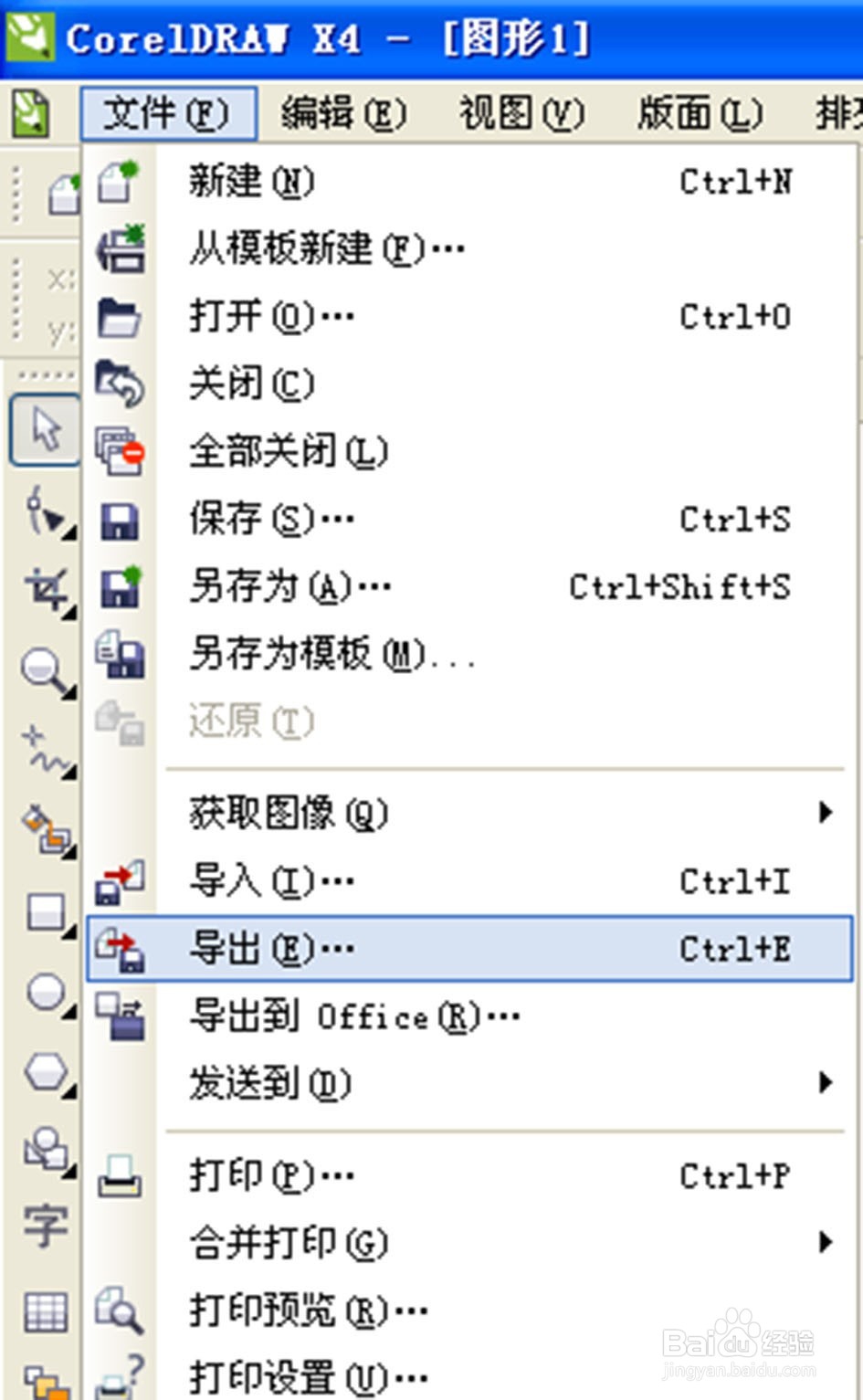Choose 导出(E) from the file menu
The height and width of the screenshot is (1400, 863).
click(x=272, y=949)
